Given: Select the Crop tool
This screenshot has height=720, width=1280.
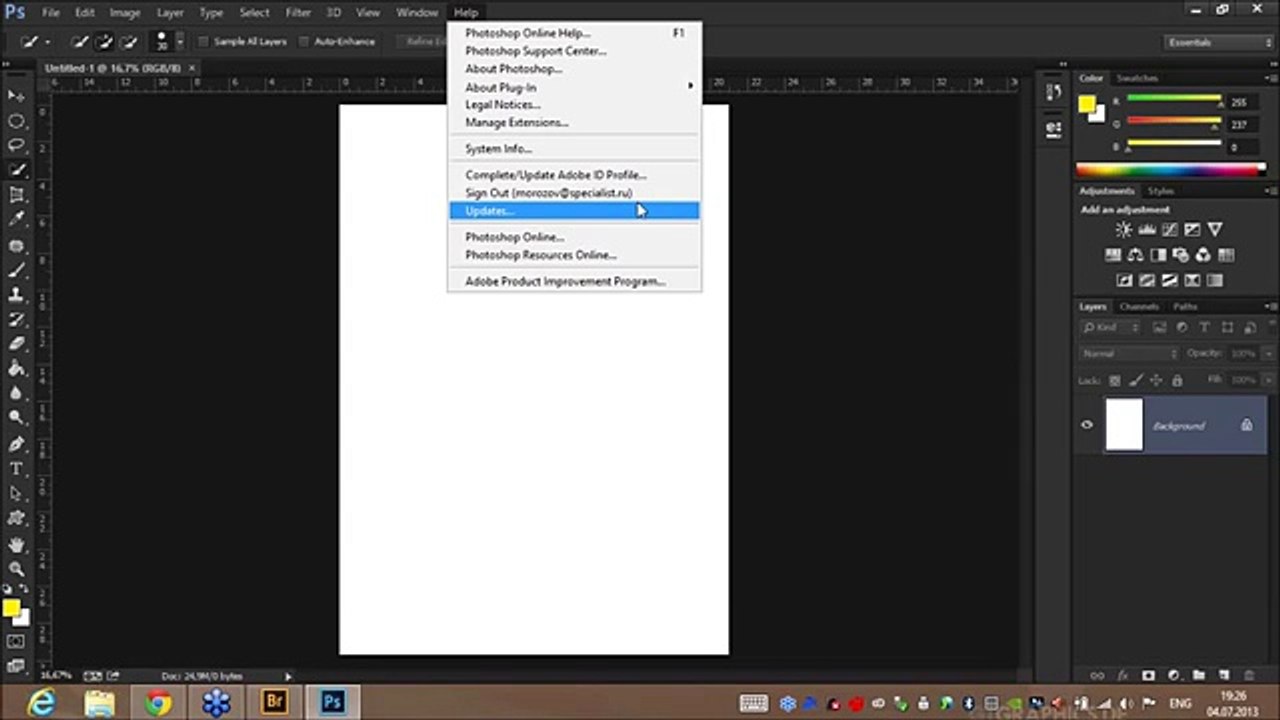Looking at the screenshot, I should click(16, 196).
